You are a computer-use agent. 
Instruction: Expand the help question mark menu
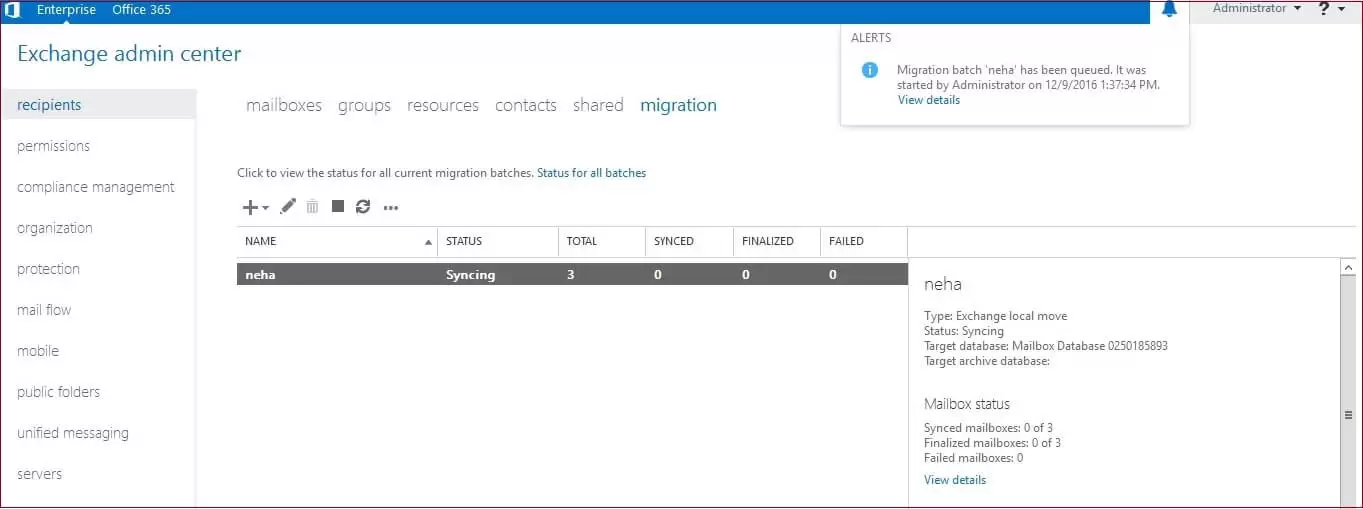1331,9
